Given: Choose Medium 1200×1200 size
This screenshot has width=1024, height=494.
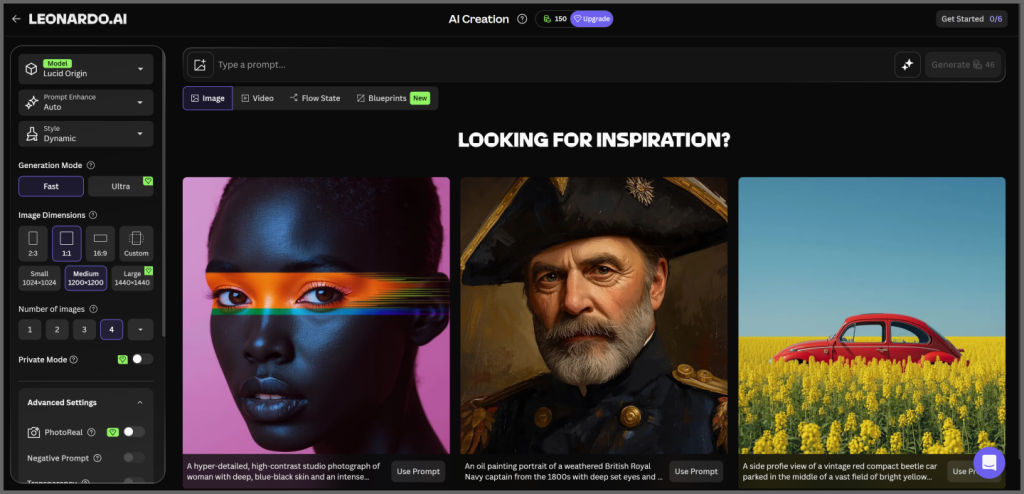Looking at the screenshot, I should 86,278.
